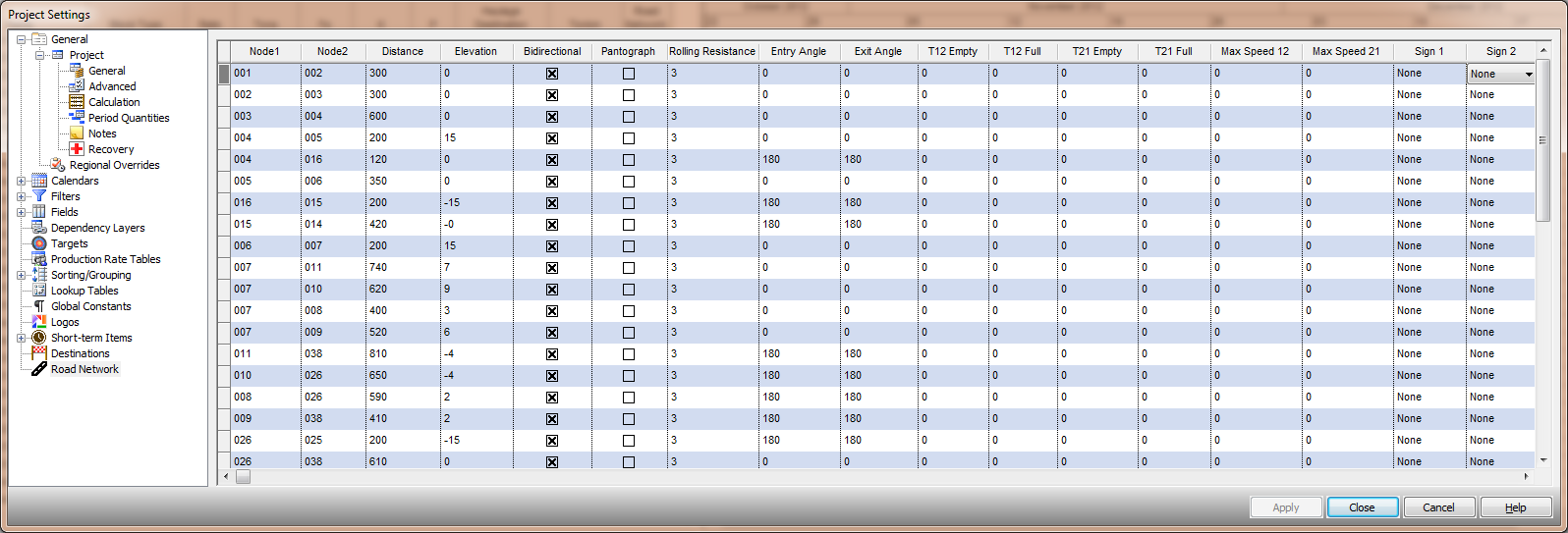
Task: Click the Road Network icon
Action: coord(39,369)
